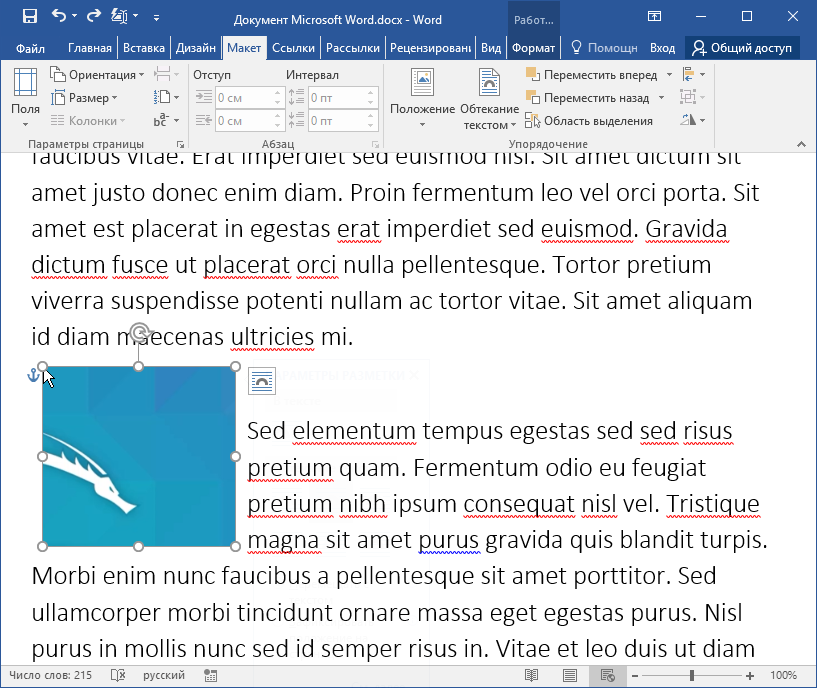The image size is (817, 688).
Task: Click the zoom out minus button
Action: pyautogui.click(x=635, y=676)
